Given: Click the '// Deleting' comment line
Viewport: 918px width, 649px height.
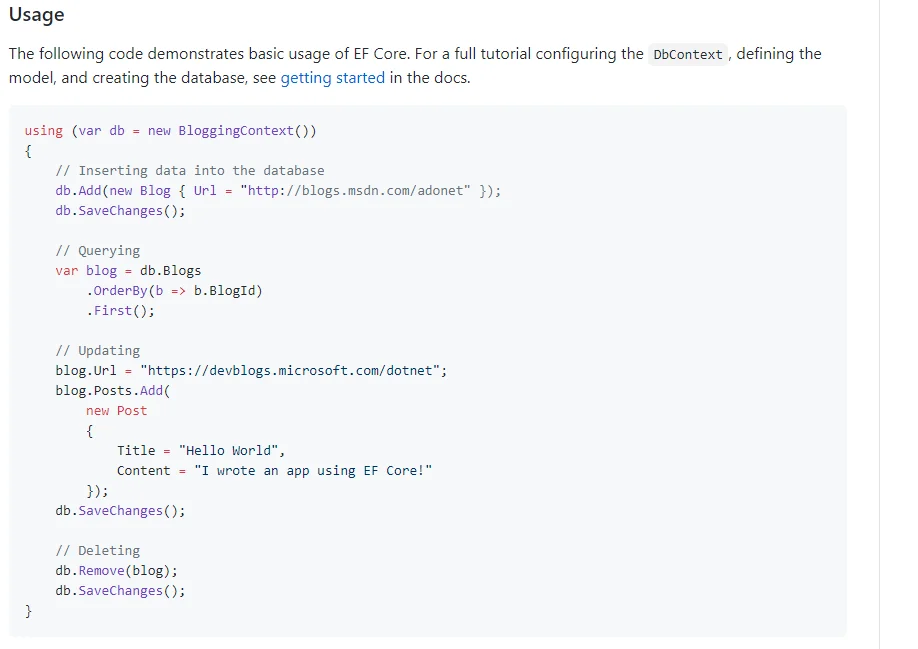Looking at the screenshot, I should pyautogui.click(x=98, y=551).
